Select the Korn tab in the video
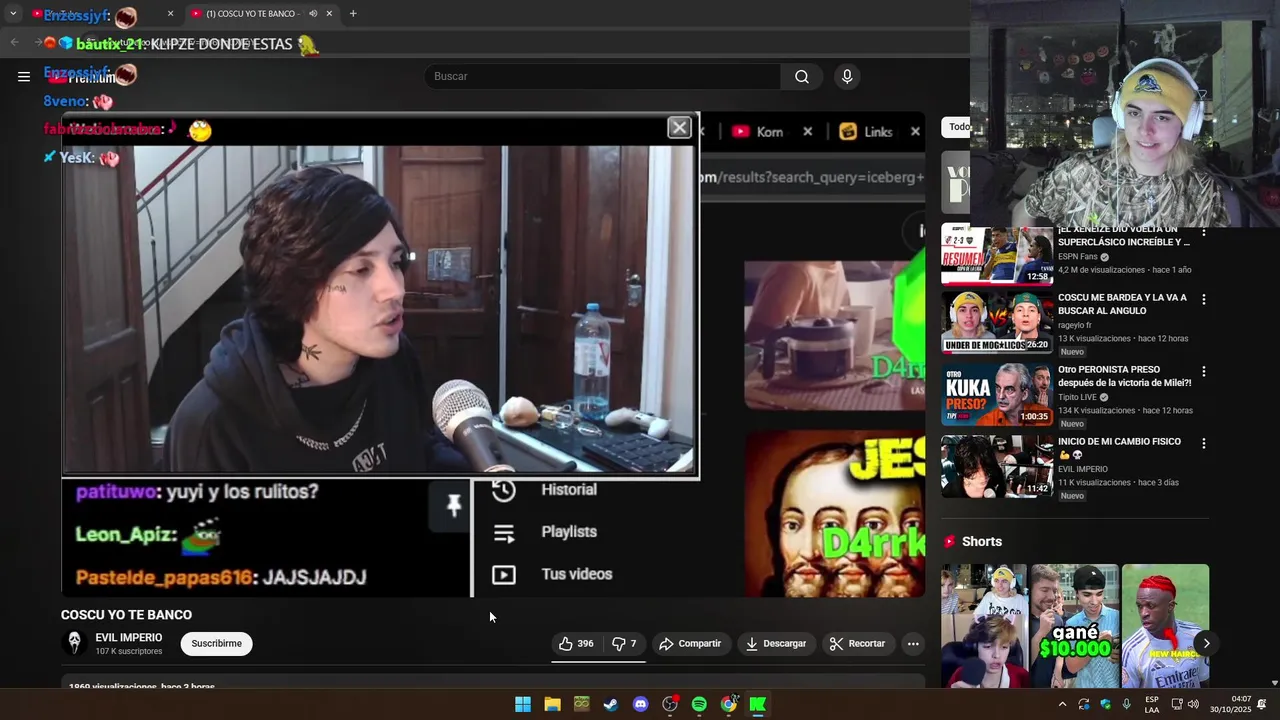The height and width of the screenshot is (720, 1280). pyautogui.click(x=770, y=131)
